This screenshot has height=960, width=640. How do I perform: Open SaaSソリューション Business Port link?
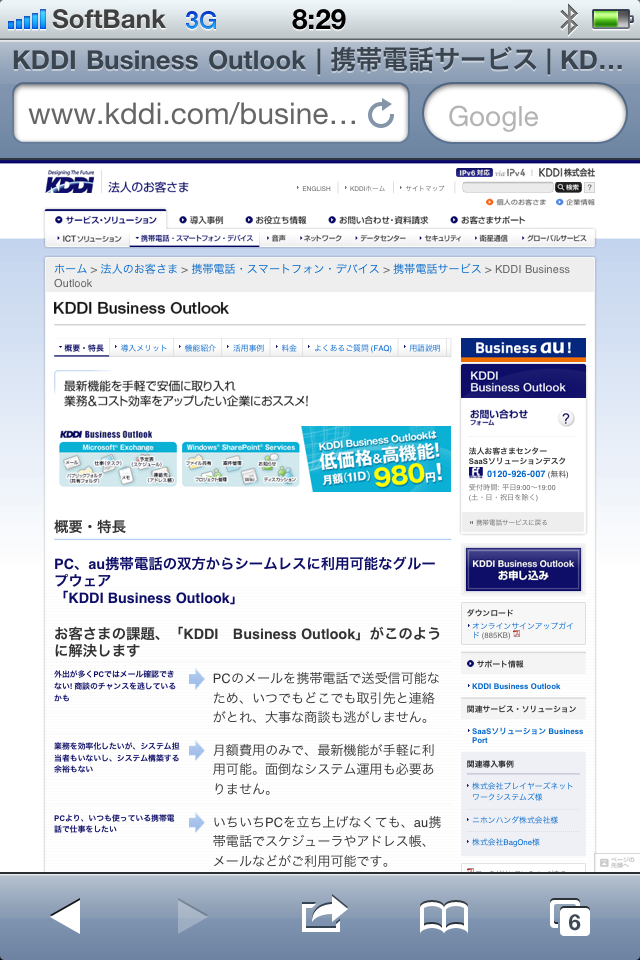527,735
